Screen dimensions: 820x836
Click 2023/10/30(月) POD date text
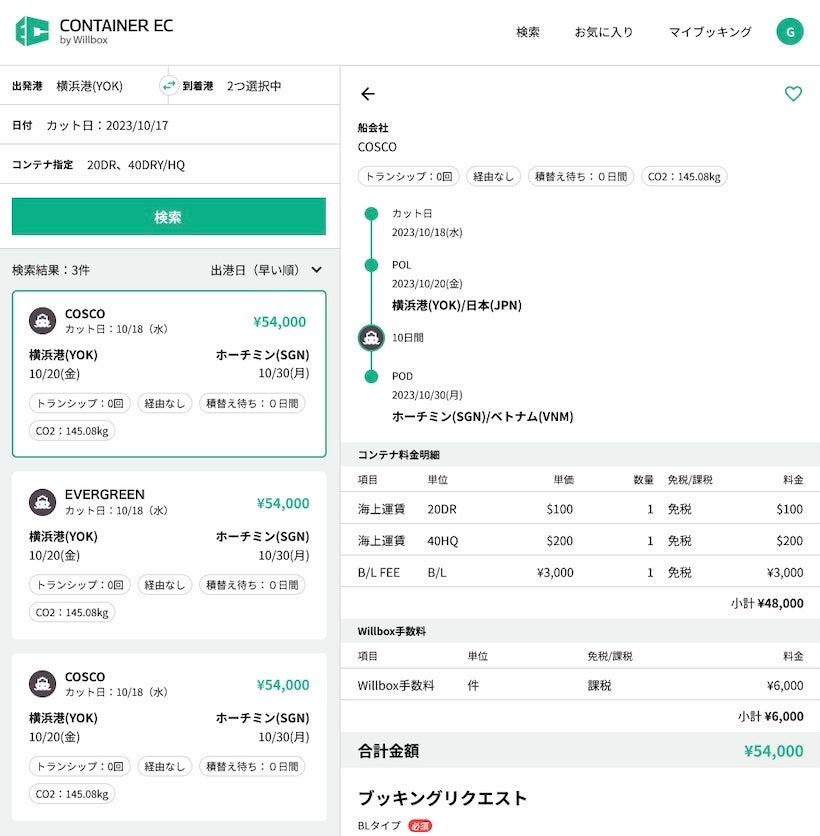tap(427, 395)
